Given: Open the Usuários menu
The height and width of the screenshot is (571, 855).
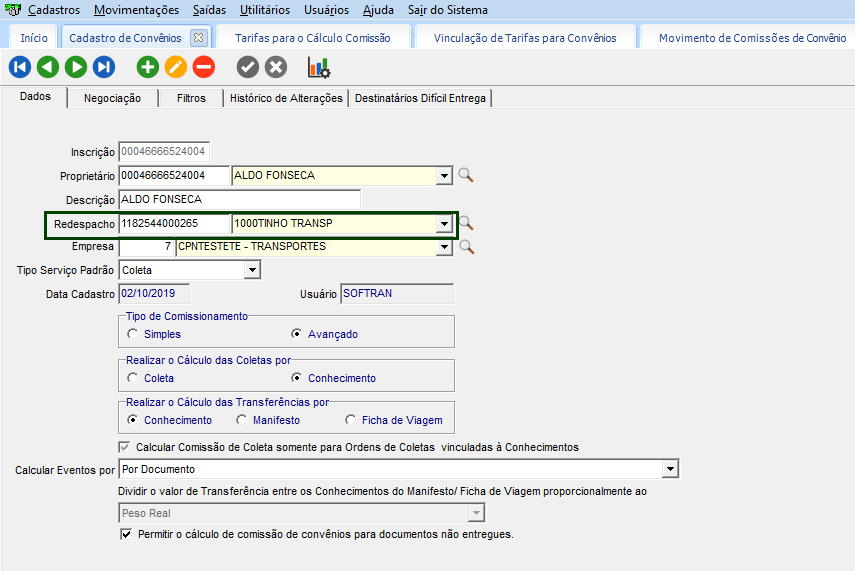Looking at the screenshot, I should 327,10.
